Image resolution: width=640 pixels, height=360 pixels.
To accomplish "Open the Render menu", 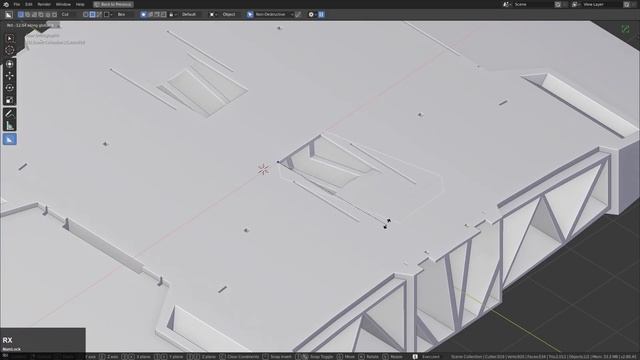I will [44, 4].
